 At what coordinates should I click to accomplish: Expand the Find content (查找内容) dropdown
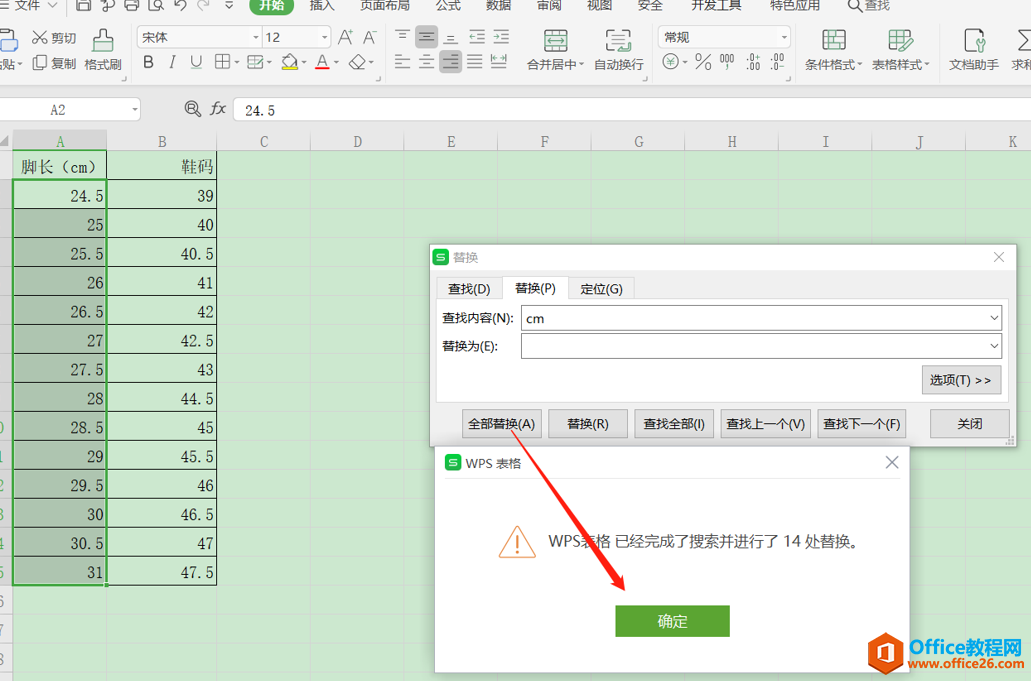(994, 318)
